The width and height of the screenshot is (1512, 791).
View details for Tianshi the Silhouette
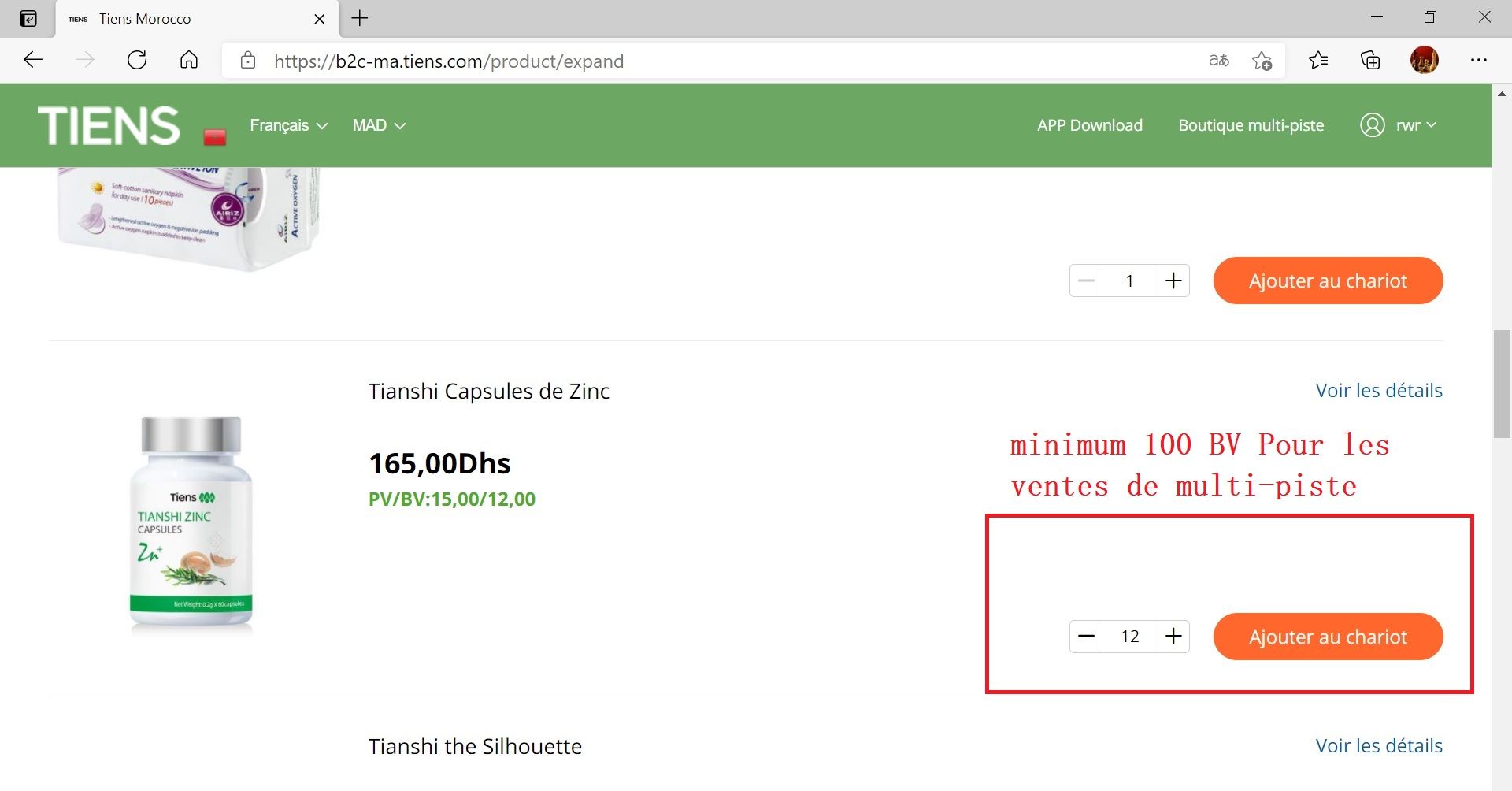click(1378, 745)
